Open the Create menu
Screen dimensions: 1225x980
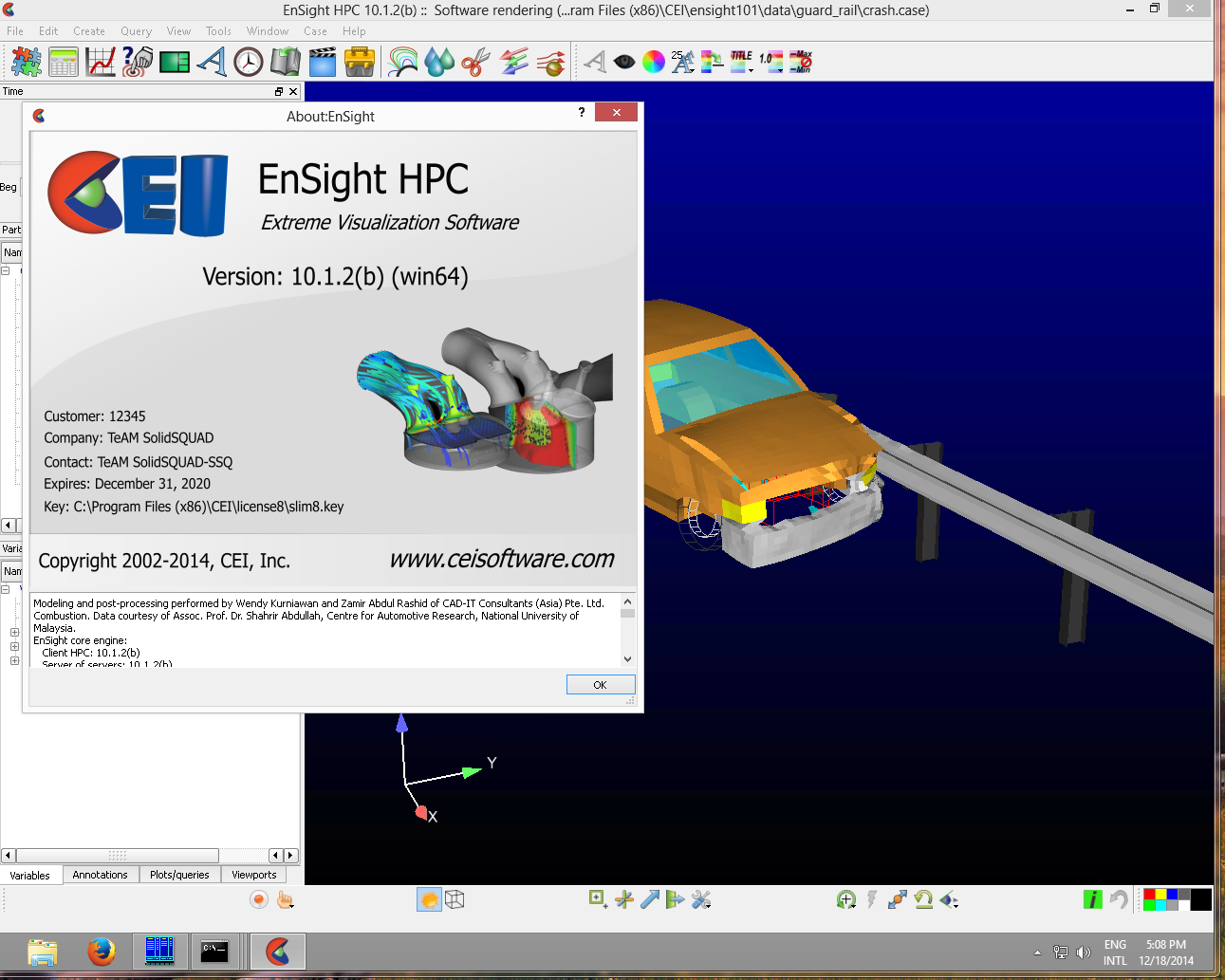pos(89,31)
